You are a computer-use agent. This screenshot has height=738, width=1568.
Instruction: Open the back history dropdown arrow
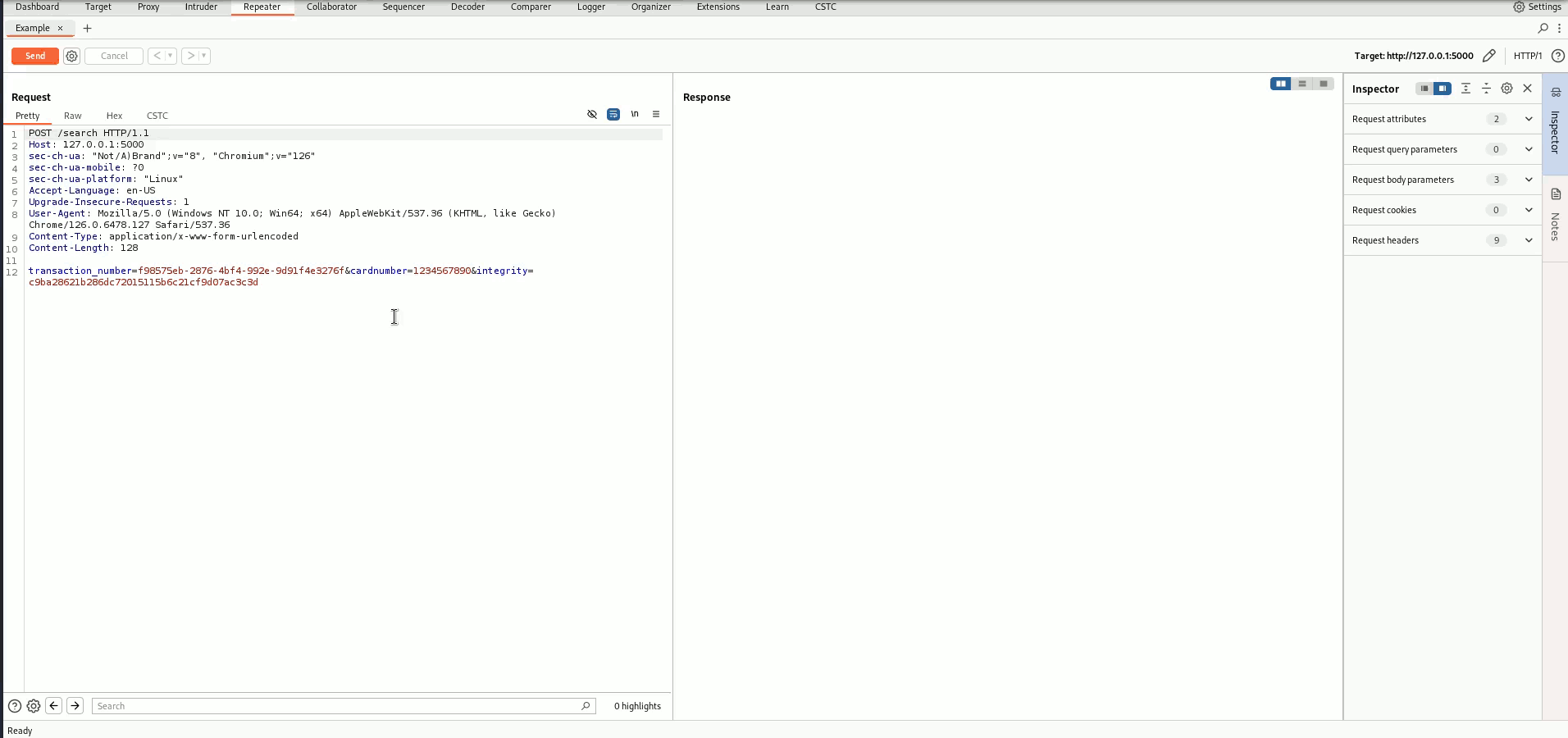(171, 56)
